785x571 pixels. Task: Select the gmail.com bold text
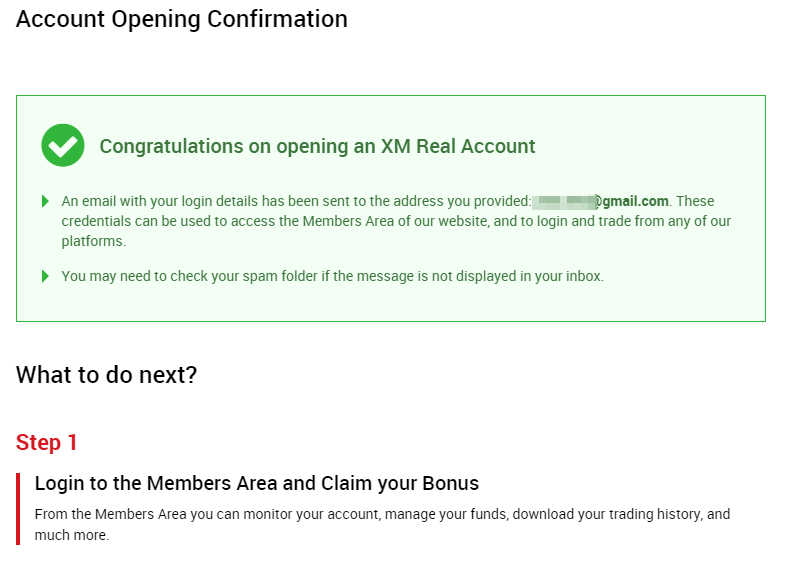635,201
